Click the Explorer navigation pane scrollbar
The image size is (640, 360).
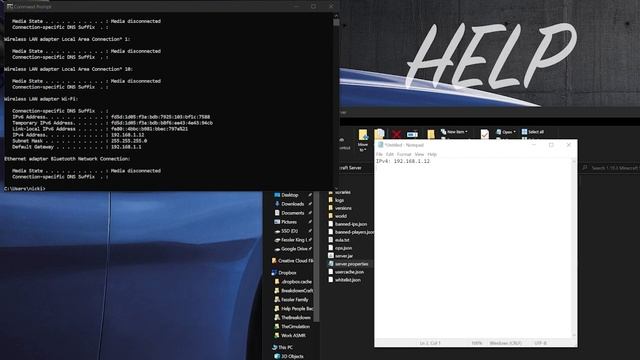[x=316, y=256]
